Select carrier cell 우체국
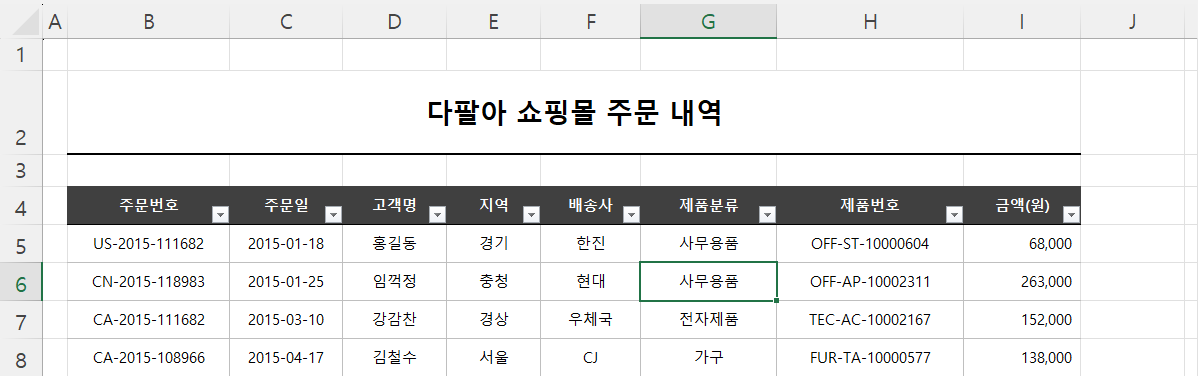This screenshot has height=376, width=1198. click(591, 319)
